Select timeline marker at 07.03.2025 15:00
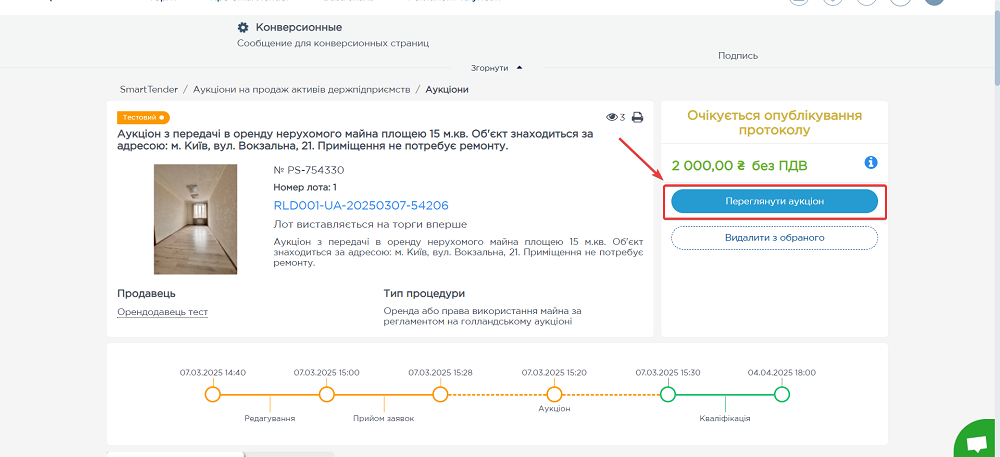Image resolution: width=1000 pixels, height=457 pixels. tap(326, 394)
